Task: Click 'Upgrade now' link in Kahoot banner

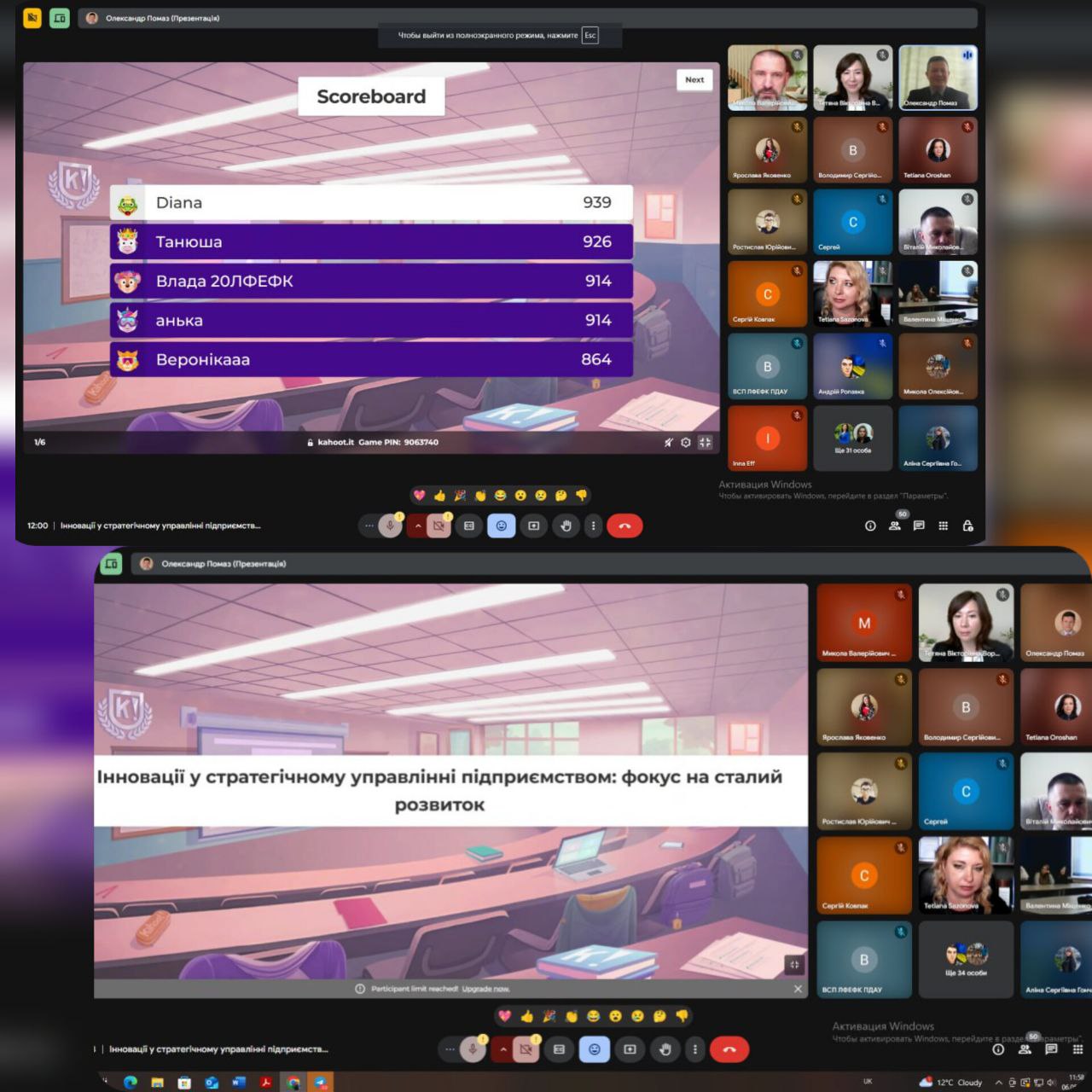Action: (485, 989)
